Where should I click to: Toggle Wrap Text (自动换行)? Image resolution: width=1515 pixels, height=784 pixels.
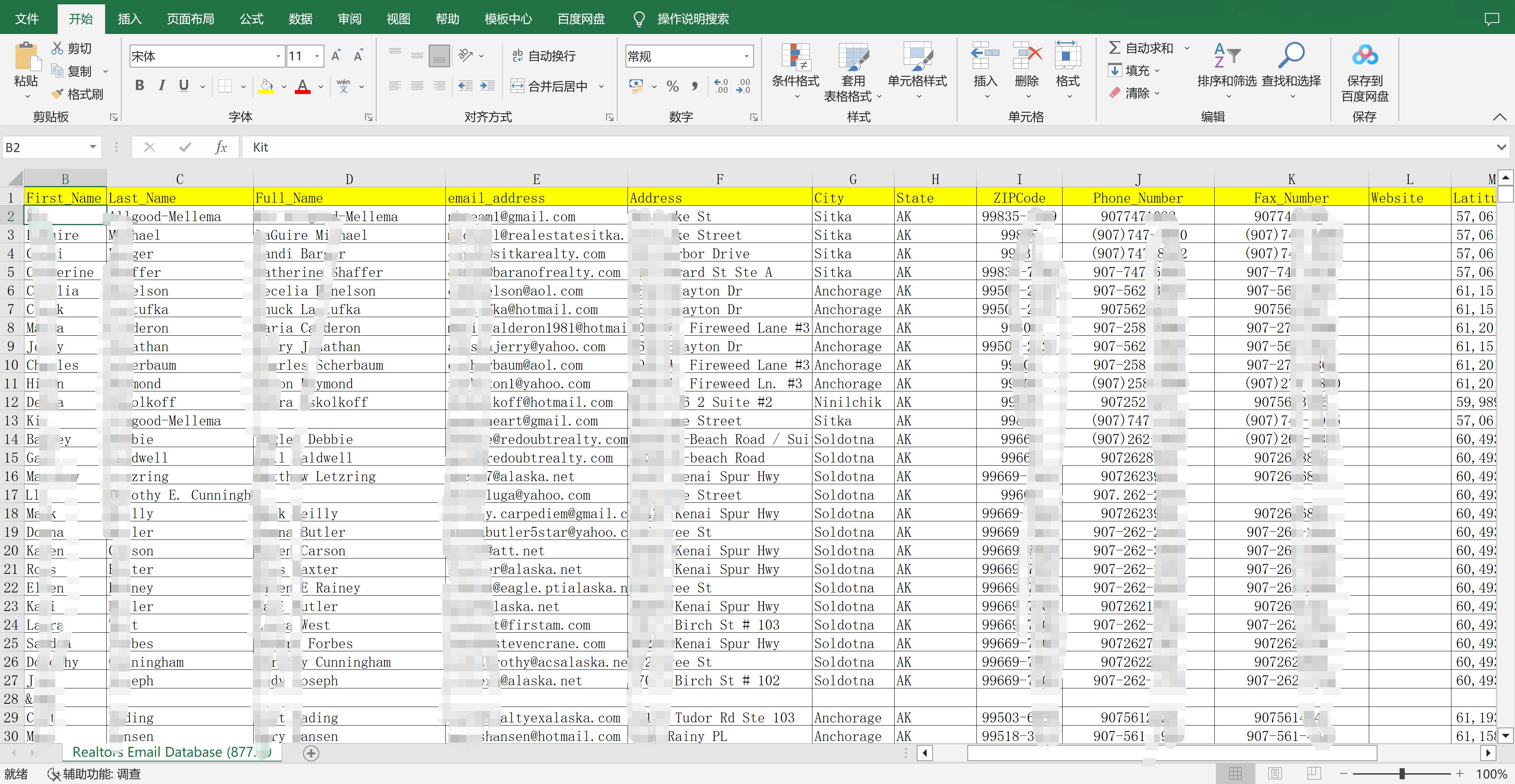(543, 56)
